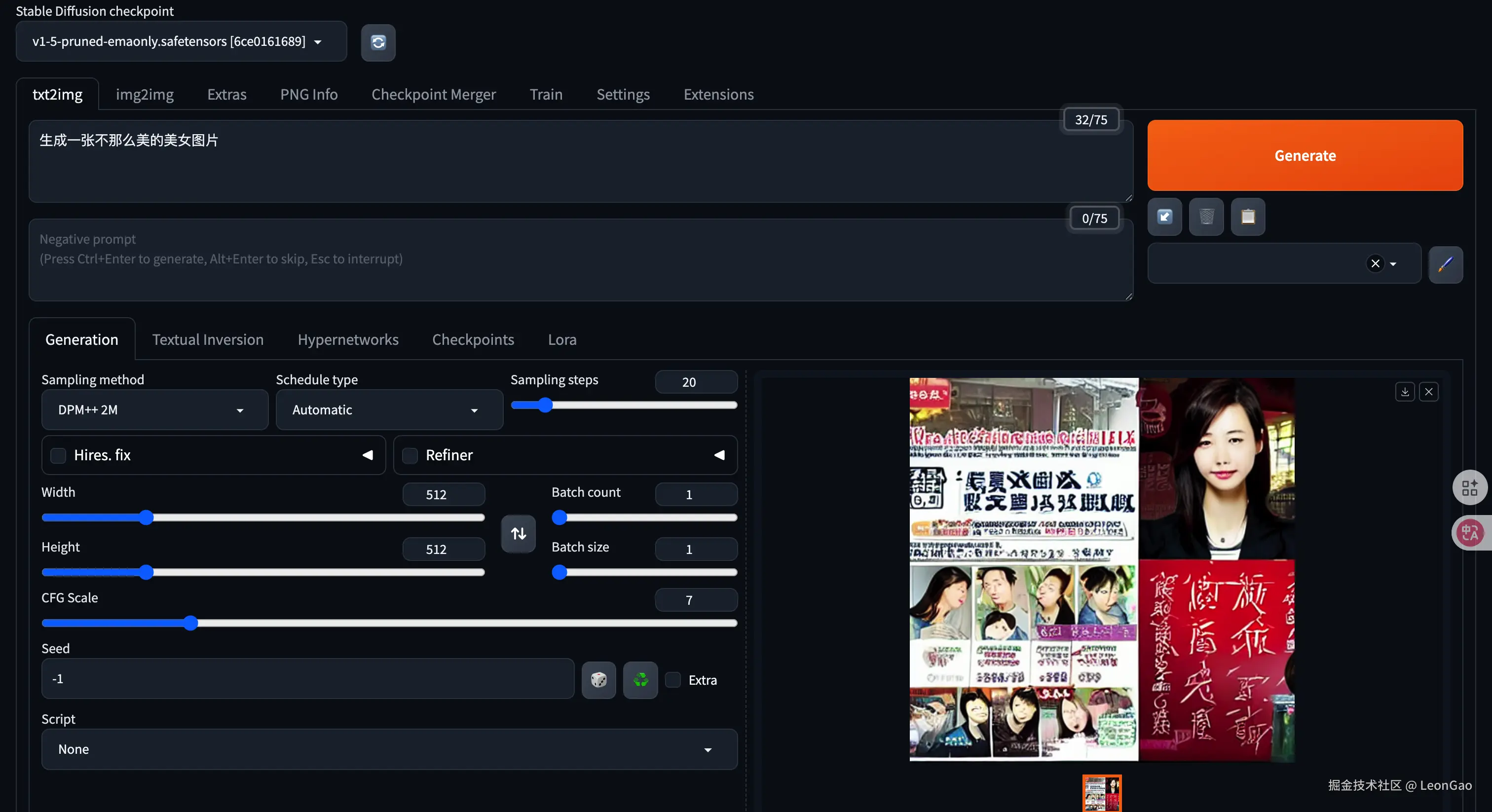Image resolution: width=1492 pixels, height=812 pixels.
Task: Tick the Extra seed checkbox
Action: 673,679
